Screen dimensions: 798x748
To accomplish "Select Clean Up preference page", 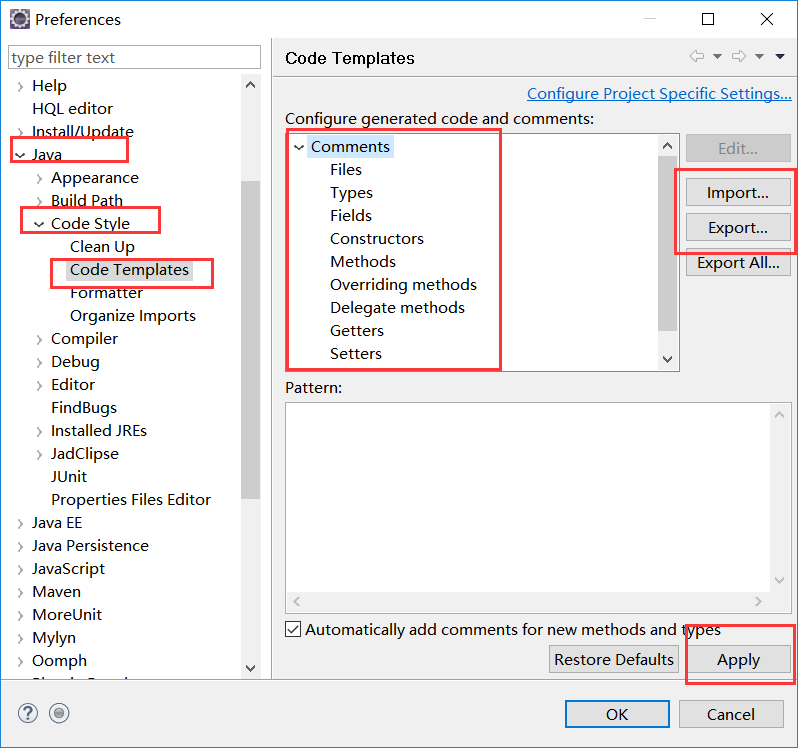I will (102, 247).
